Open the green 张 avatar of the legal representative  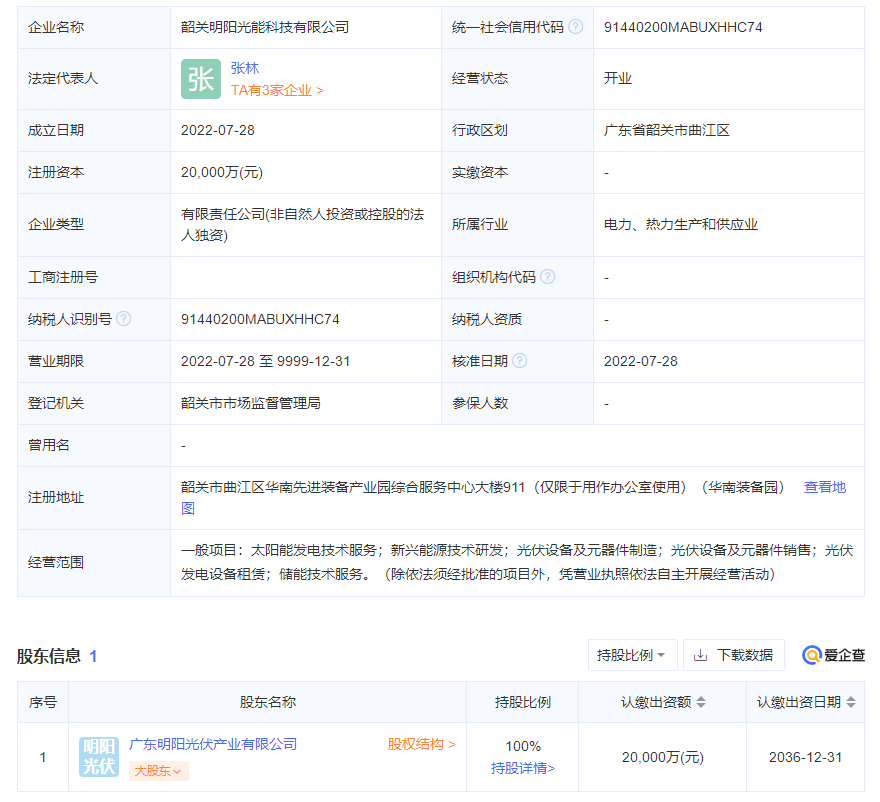pos(200,79)
